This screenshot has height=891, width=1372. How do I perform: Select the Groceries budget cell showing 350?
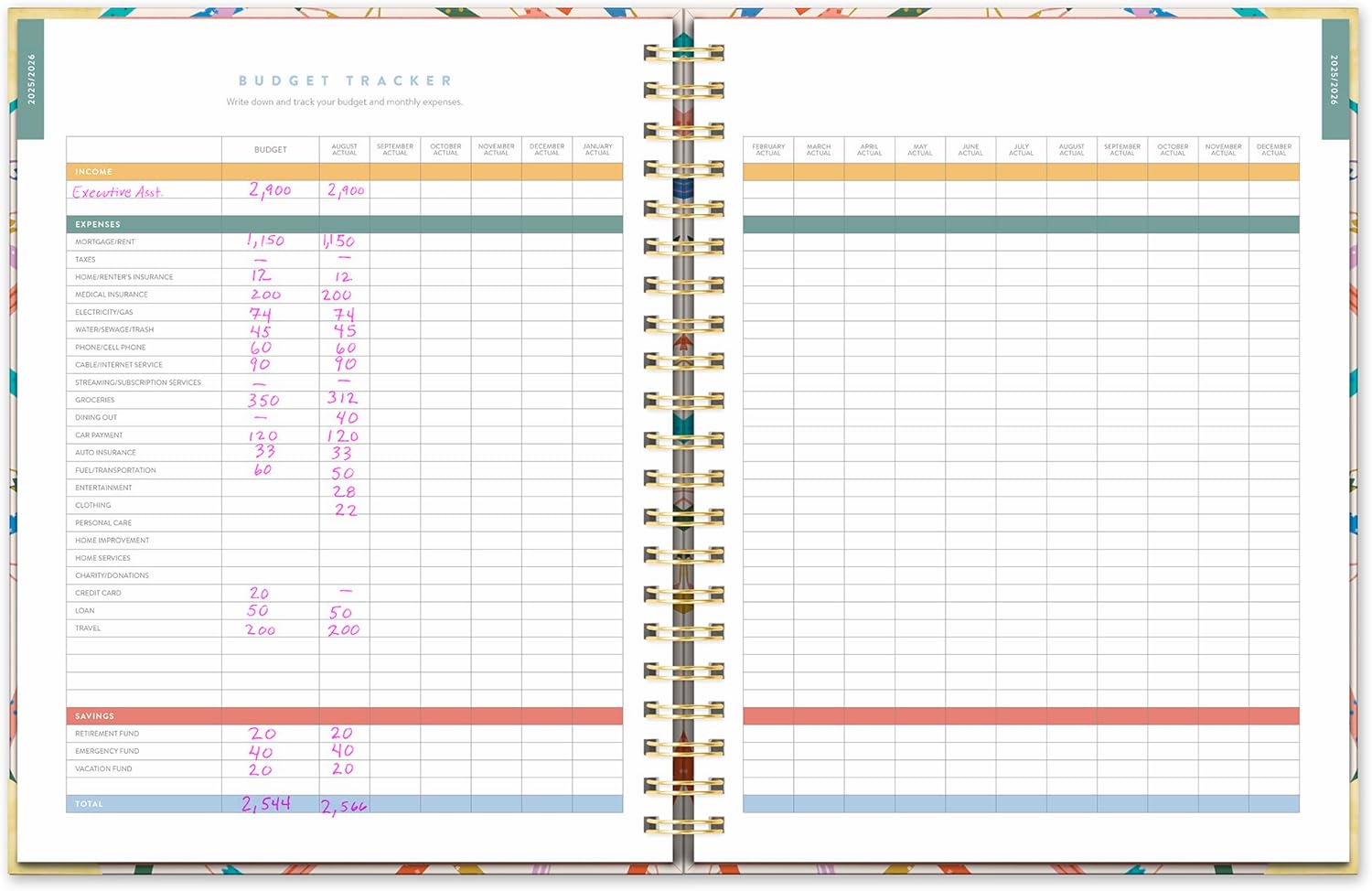[x=263, y=401]
